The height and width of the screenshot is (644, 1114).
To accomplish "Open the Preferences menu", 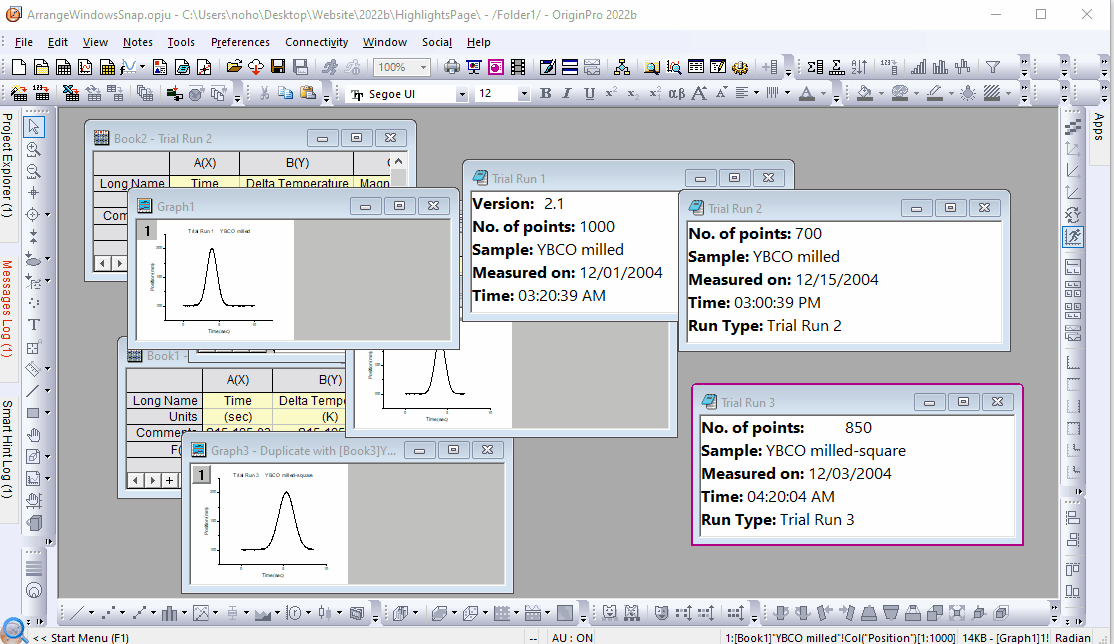I will (x=240, y=42).
